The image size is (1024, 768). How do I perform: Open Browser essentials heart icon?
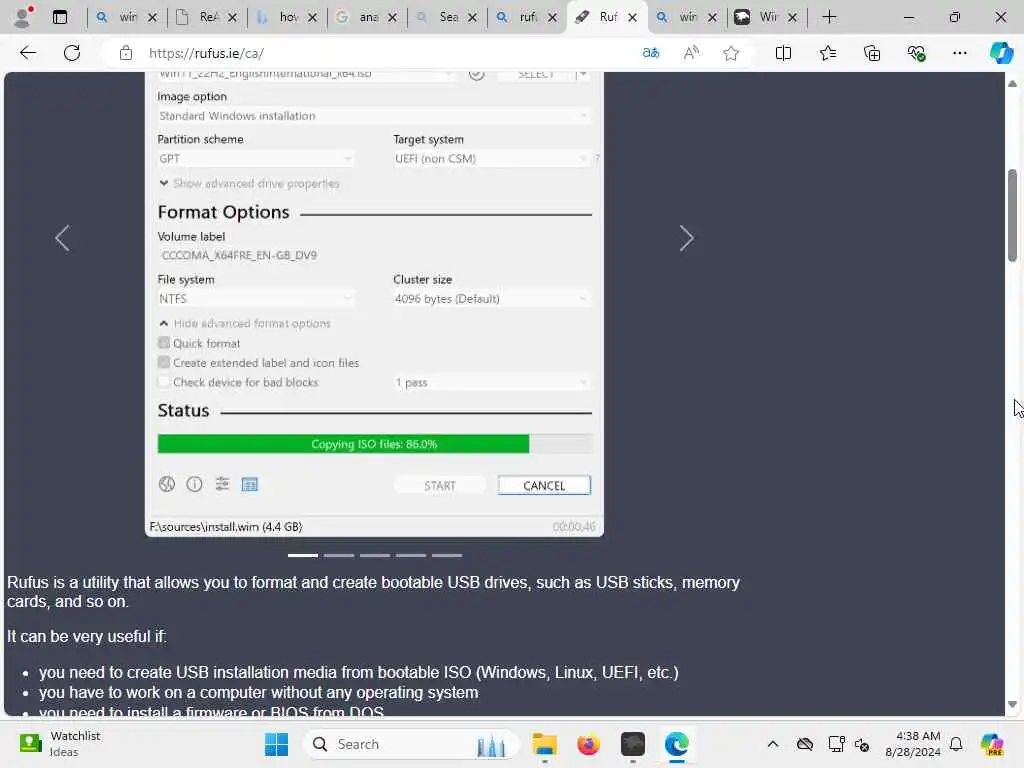coord(916,53)
